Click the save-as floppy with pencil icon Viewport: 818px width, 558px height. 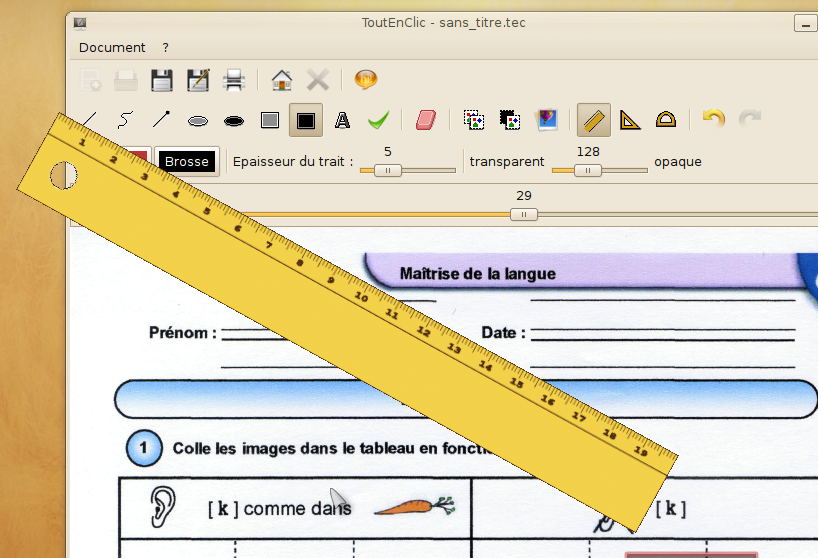tap(198, 80)
